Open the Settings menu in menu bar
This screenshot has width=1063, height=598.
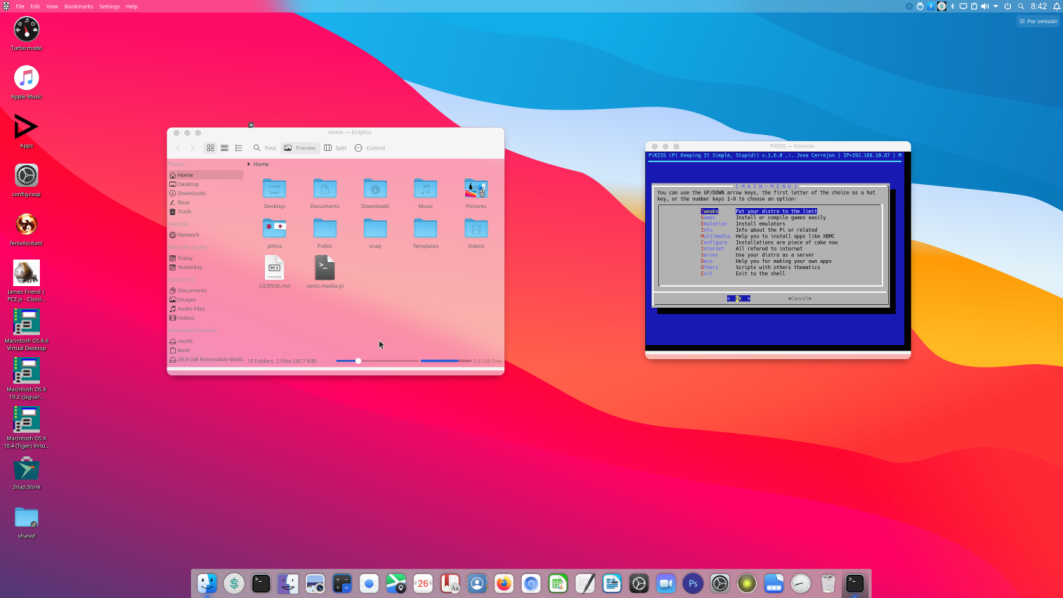point(109,6)
